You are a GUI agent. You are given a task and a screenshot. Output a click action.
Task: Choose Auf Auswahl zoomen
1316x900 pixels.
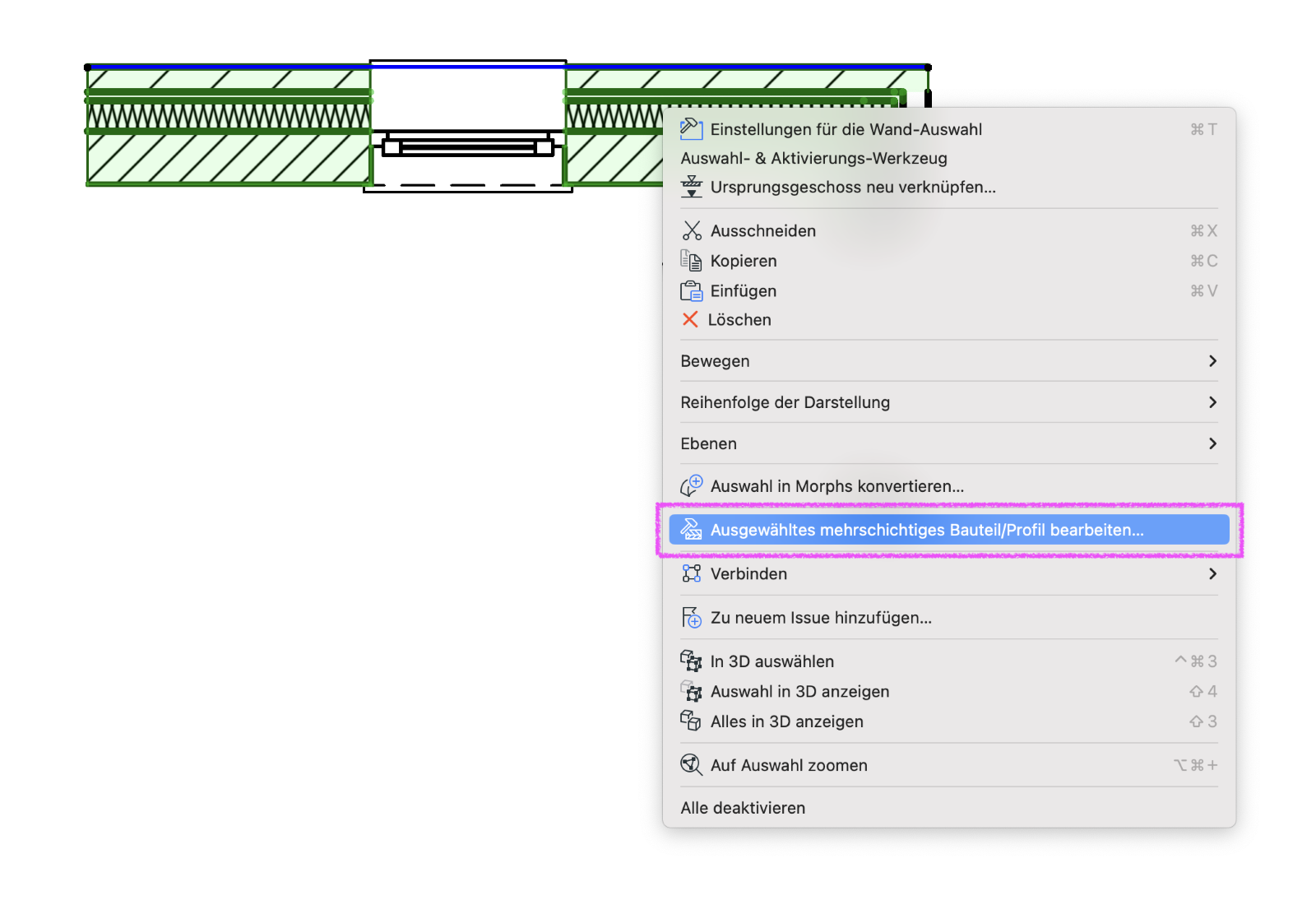pyautogui.click(x=948, y=765)
